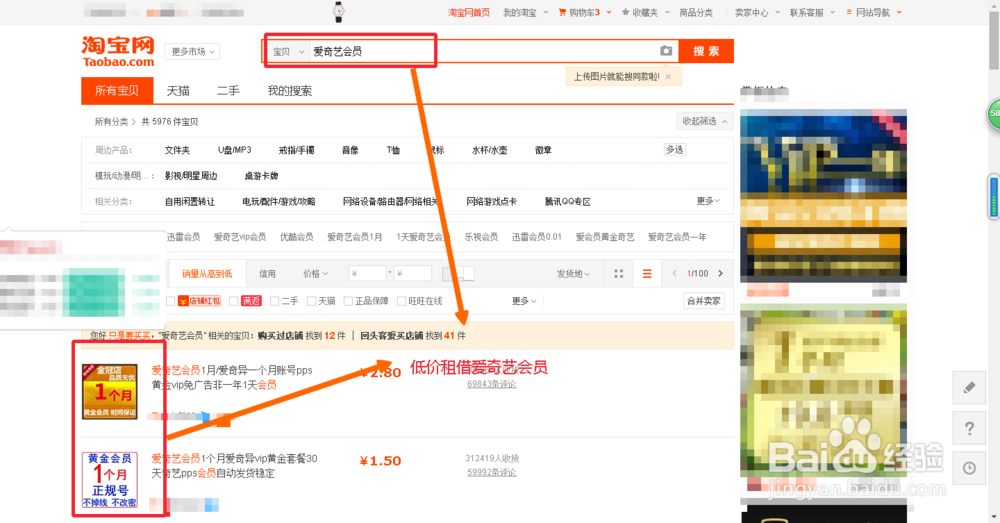Viewport: 1000px width, 523px height.
Task: Open the favorites star 收藏夹
Action: click(x=645, y=12)
